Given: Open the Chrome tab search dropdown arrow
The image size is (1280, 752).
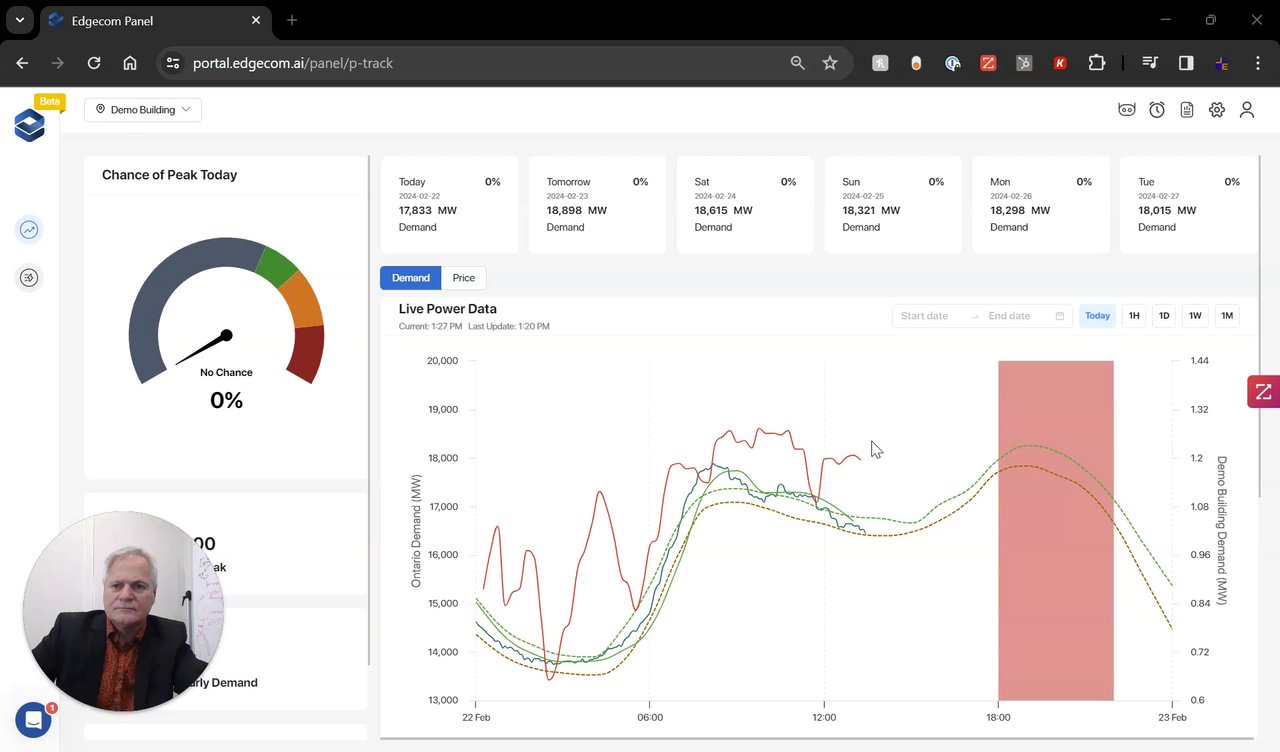Looking at the screenshot, I should coord(19,20).
